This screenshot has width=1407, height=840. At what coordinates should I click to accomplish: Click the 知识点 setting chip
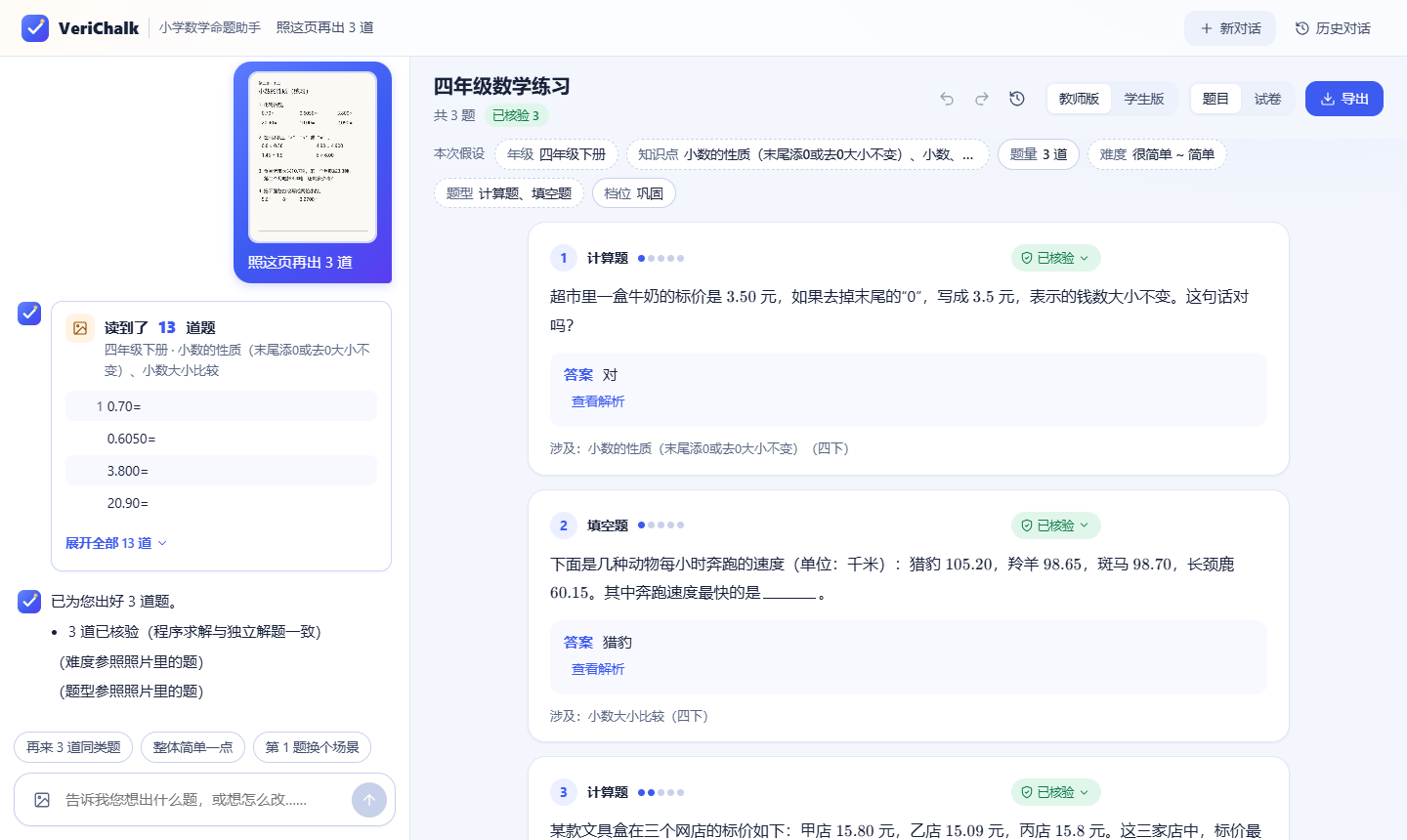[x=807, y=154]
